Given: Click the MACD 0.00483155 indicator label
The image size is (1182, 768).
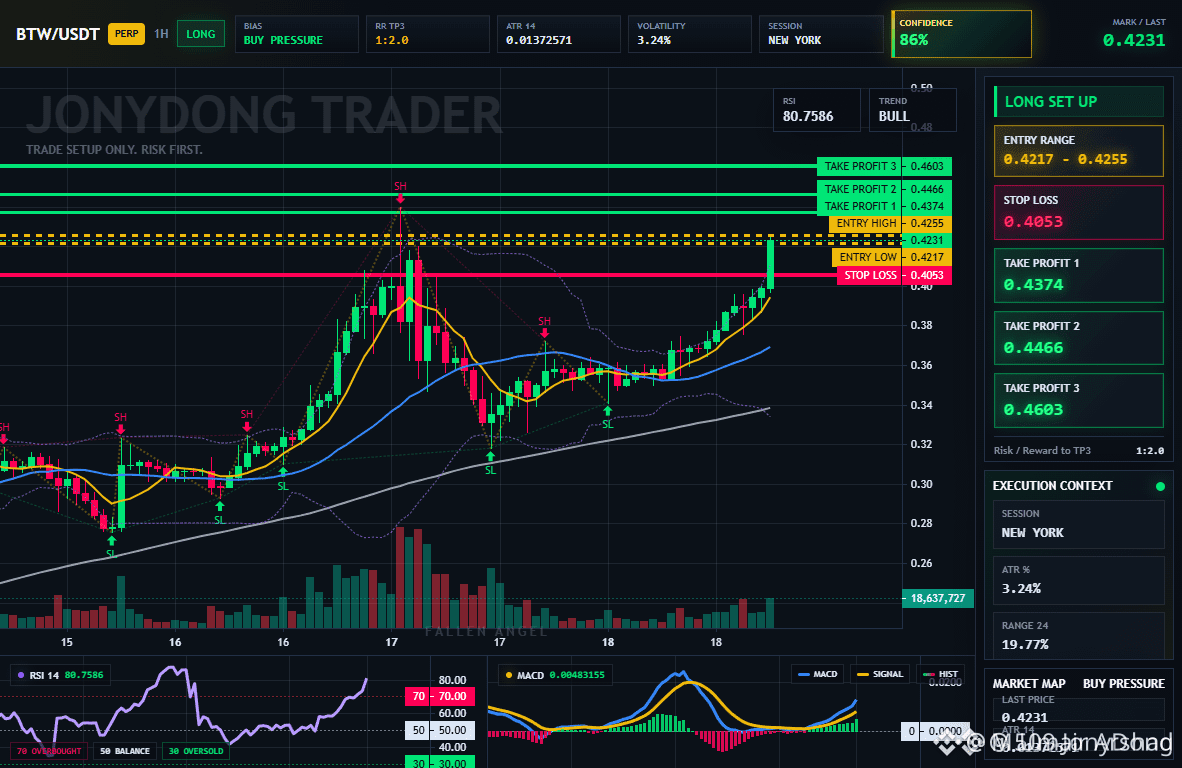Looking at the screenshot, I should [554, 675].
